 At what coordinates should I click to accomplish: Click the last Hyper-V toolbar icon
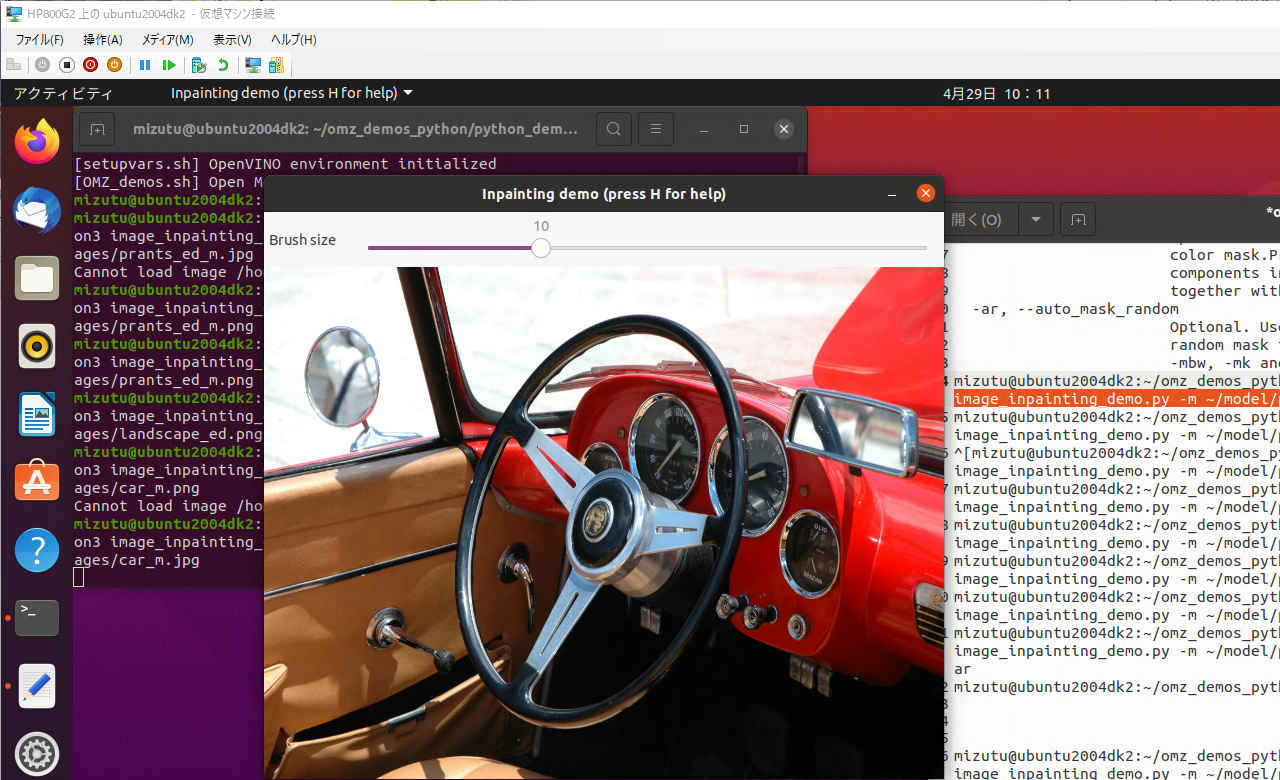[x=276, y=65]
